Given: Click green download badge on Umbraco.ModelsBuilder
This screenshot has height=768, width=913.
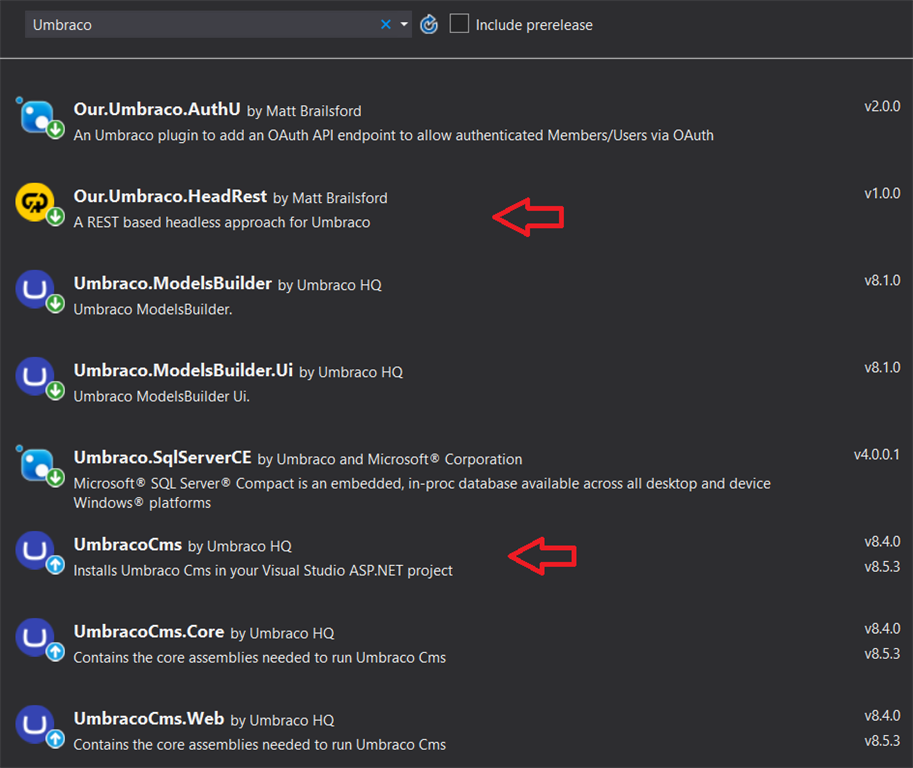Looking at the screenshot, I should pyautogui.click(x=55, y=303).
